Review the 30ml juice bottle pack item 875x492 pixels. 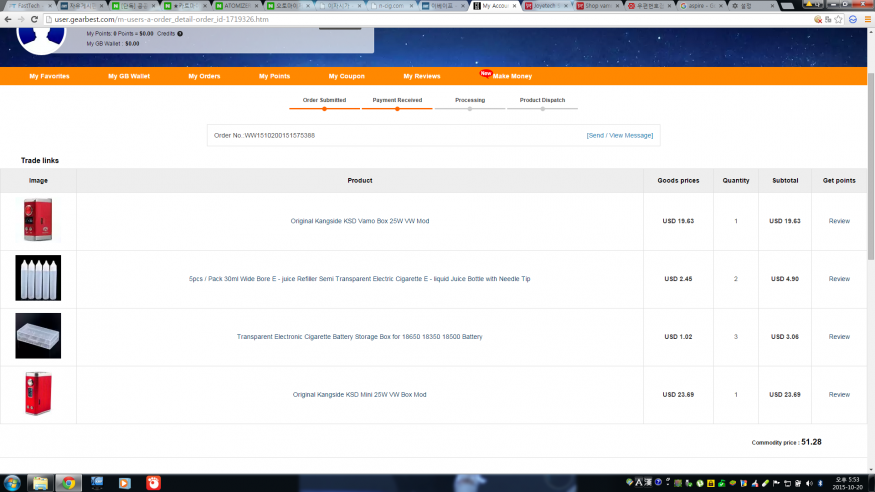[x=839, y=279]
